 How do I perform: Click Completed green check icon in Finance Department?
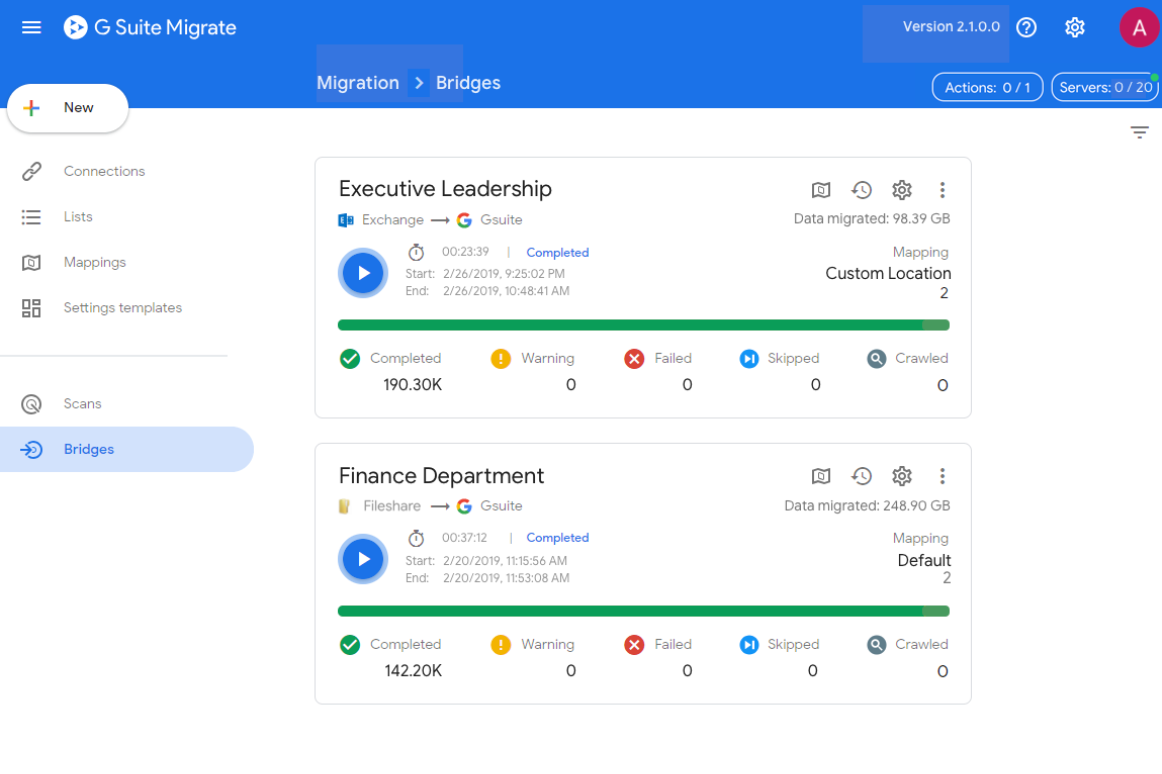(350, 645)
